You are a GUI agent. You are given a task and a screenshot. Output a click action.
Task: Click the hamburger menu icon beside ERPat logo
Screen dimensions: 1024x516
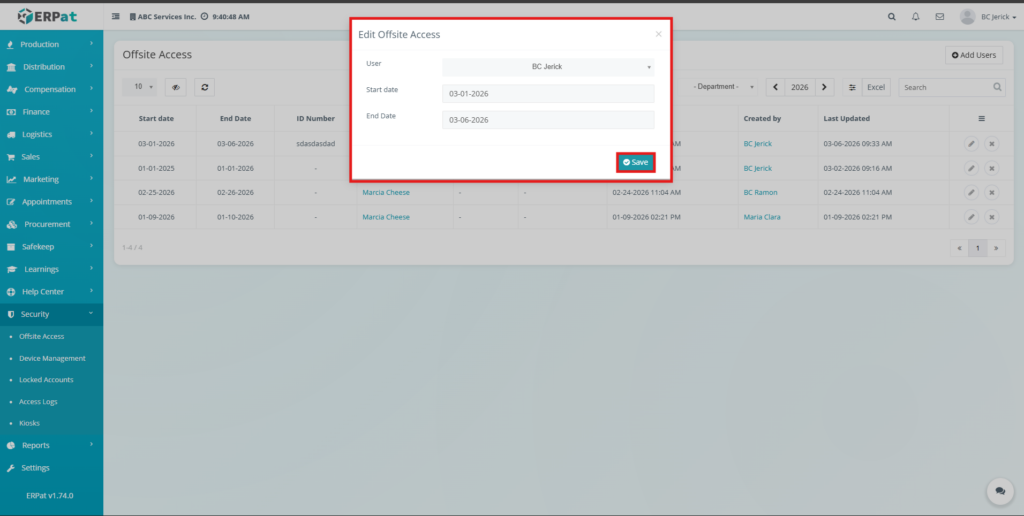(116, 17)
